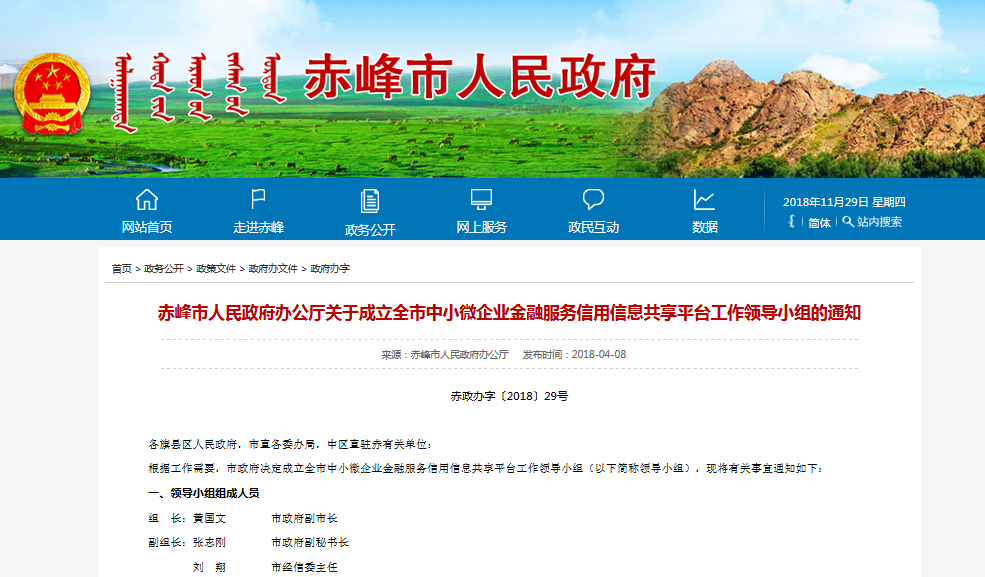Go to 数据 in the navigation bar
Viewport: 985px width, 577px height.
[x=704, y=227]
